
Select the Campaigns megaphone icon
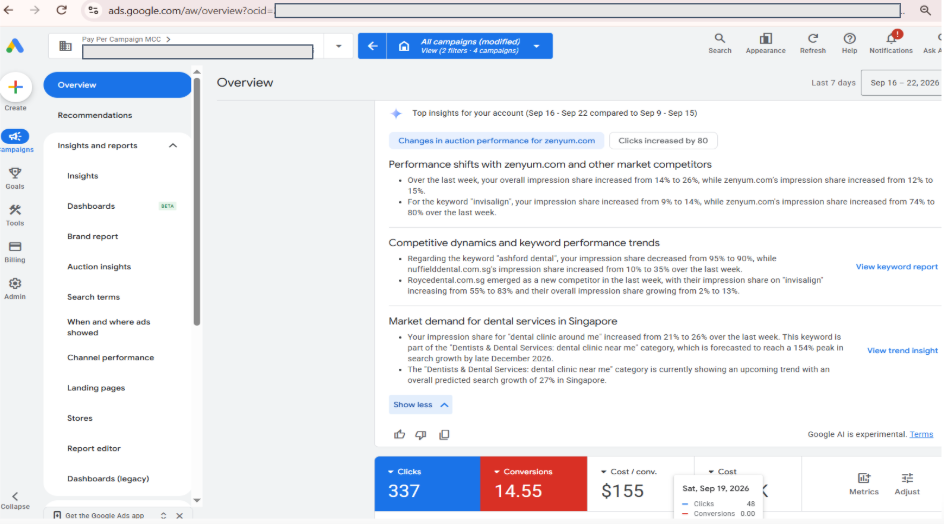[15, 137]
